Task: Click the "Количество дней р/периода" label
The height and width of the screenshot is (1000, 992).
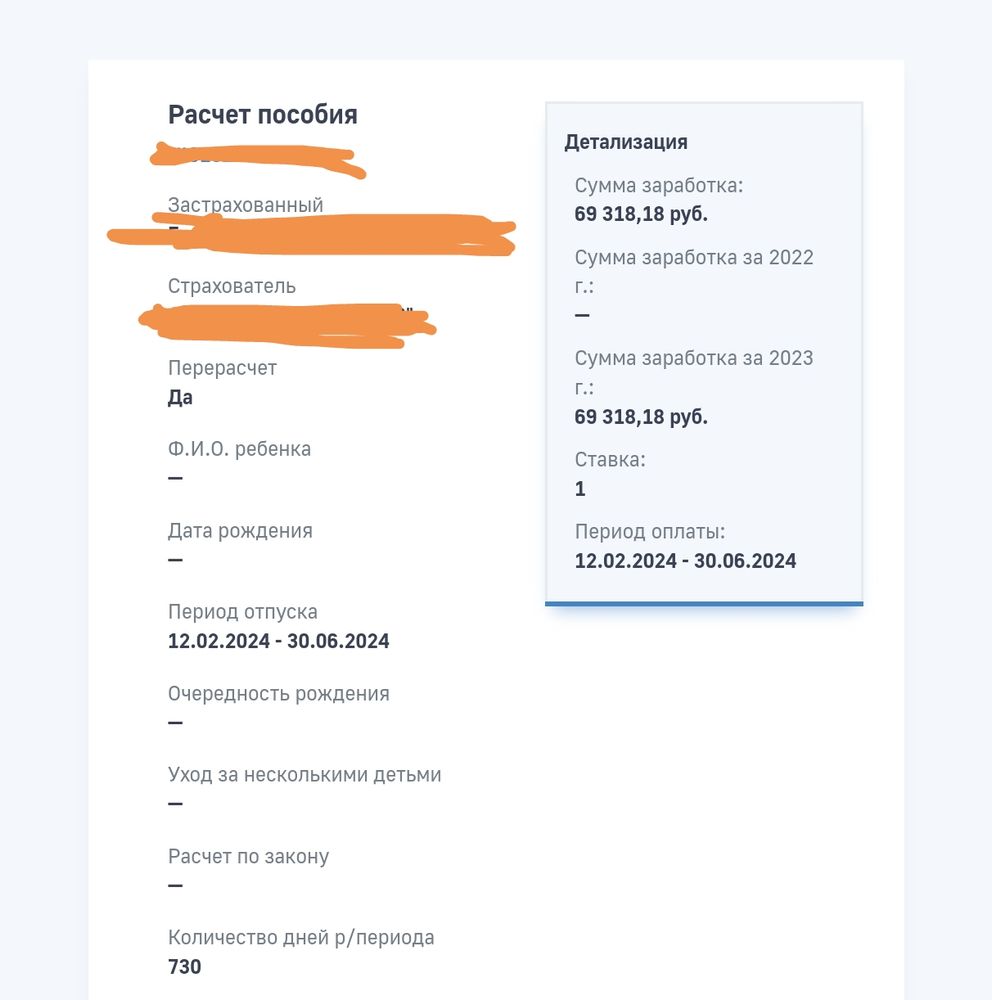Action: click(301, 938)
